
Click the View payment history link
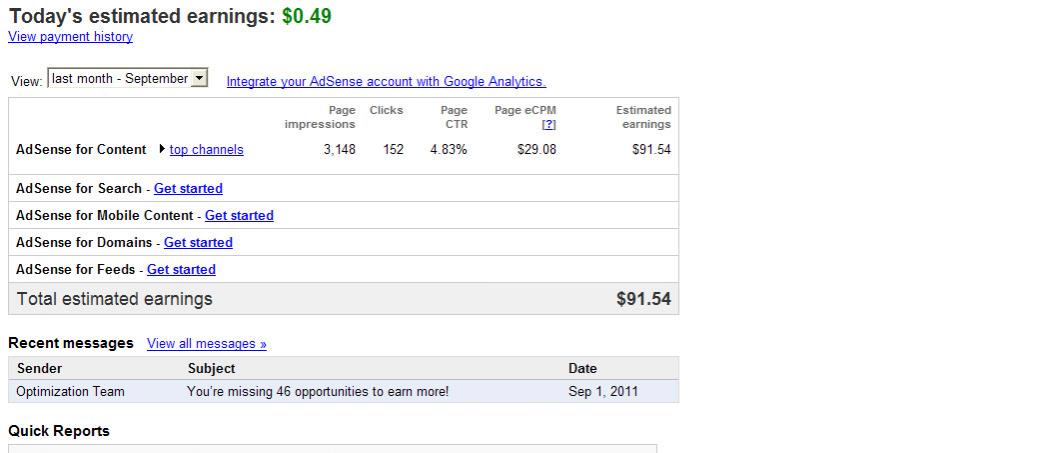[x=70, y=37]
